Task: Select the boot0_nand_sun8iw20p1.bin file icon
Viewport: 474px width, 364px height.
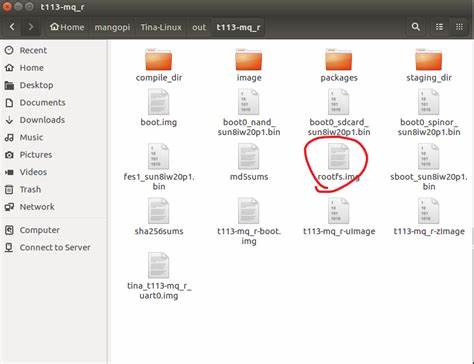Action: (249, 102)
